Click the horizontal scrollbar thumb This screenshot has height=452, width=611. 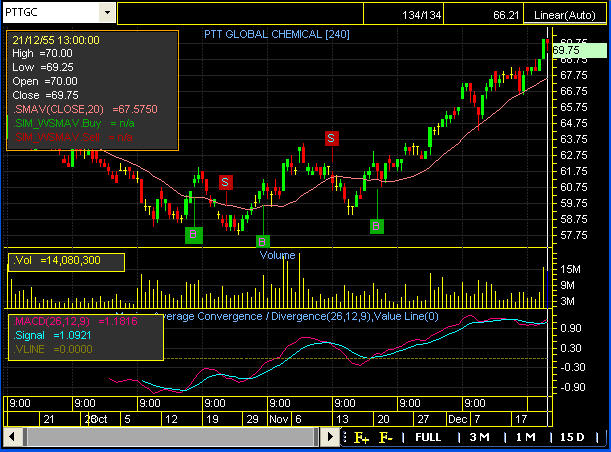tap(171, 436)
